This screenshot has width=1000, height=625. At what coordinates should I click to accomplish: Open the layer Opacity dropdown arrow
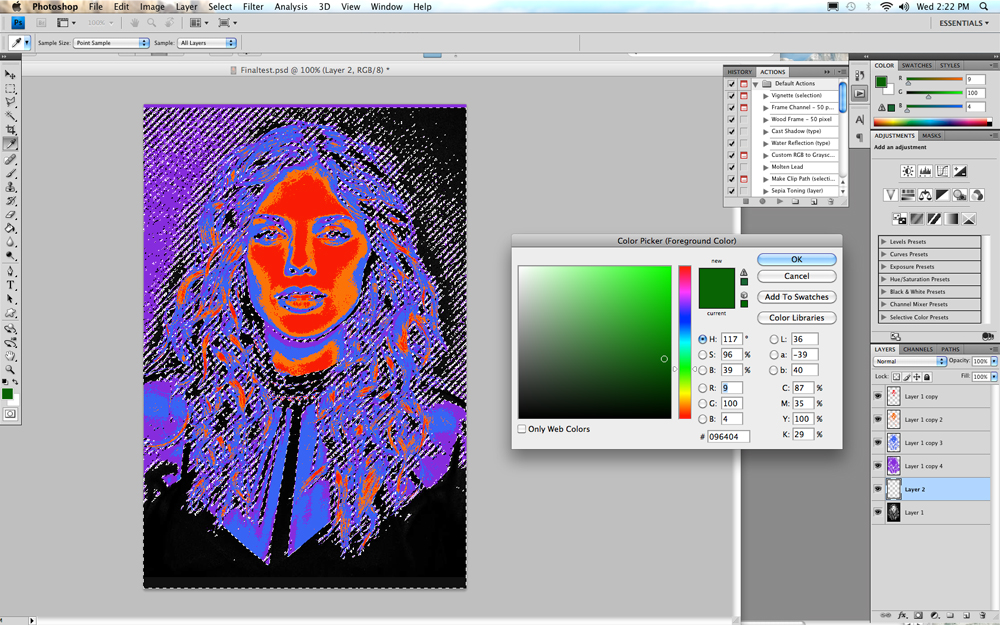pyautogui.click(x=994, y=361)
